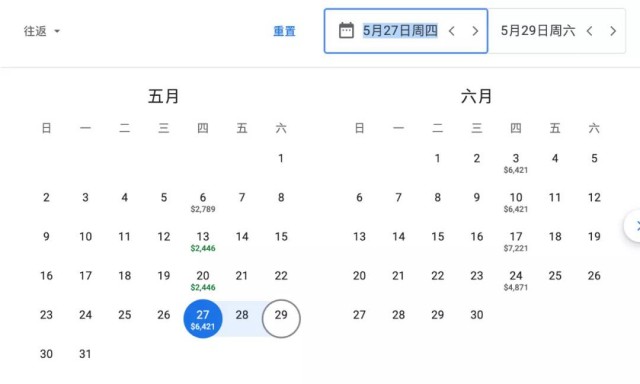Select highlighted May 27 at $6,421
The height and width of the screenshot is (384, 640).
click(203, 319)
